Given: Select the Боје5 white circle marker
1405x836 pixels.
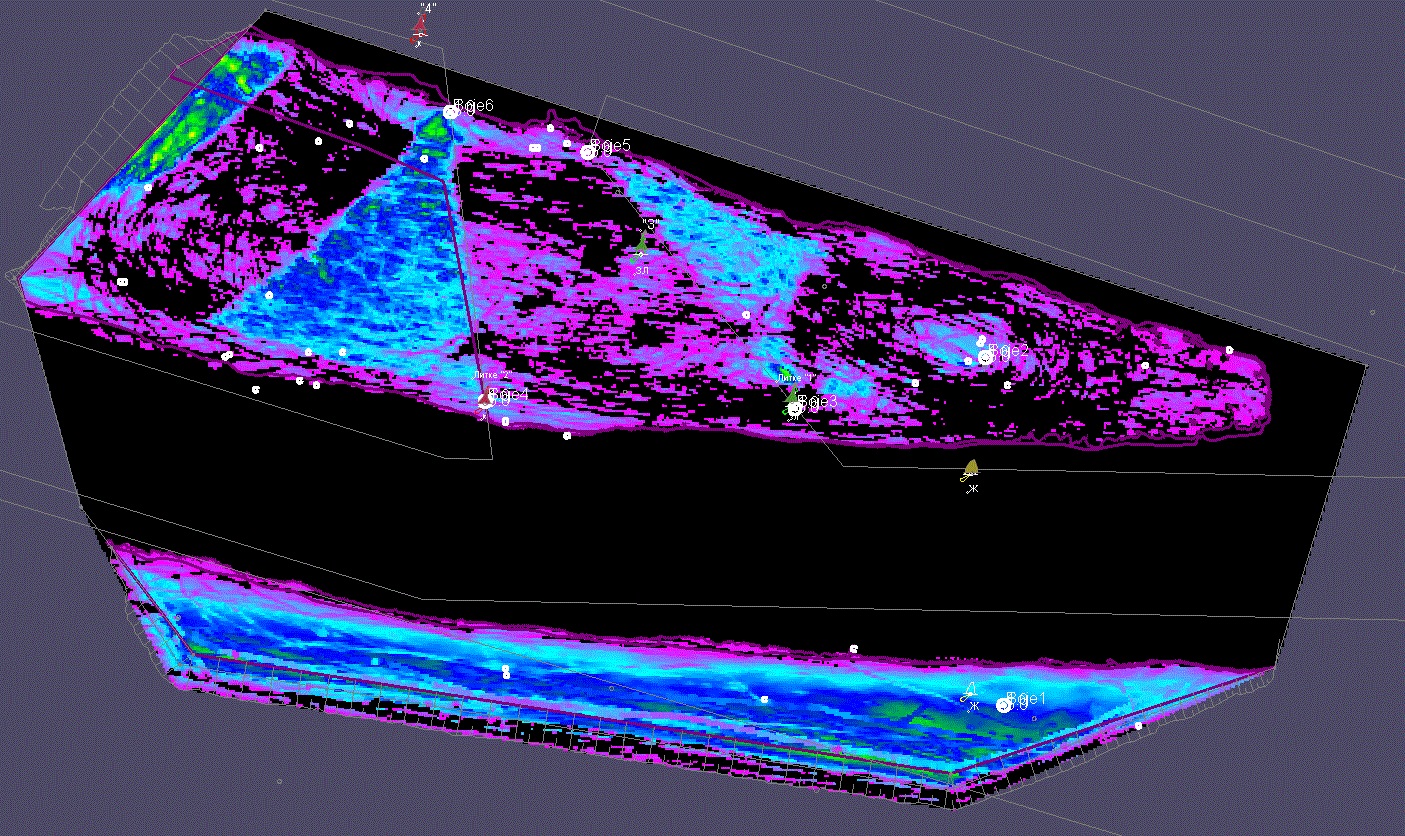Looking at the screenshot, I should pyautogui.click(x=588, y=152).
